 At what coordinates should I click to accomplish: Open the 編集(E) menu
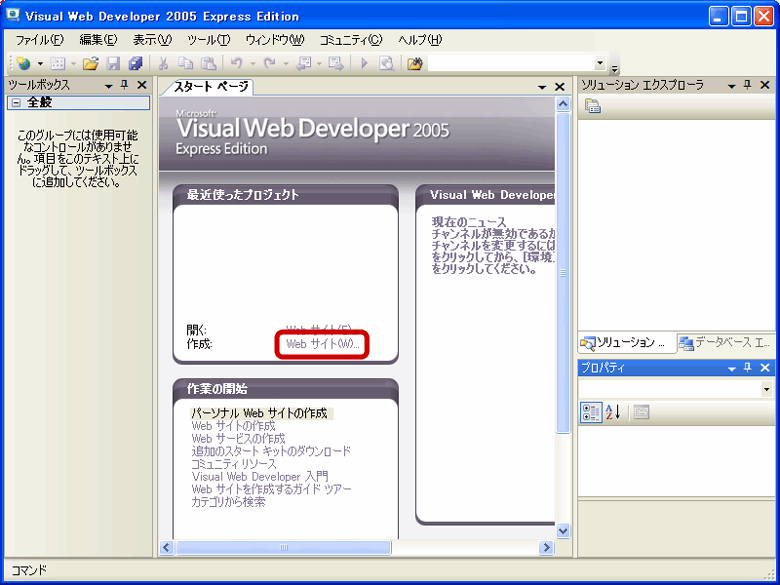click(x=98, y=40)
